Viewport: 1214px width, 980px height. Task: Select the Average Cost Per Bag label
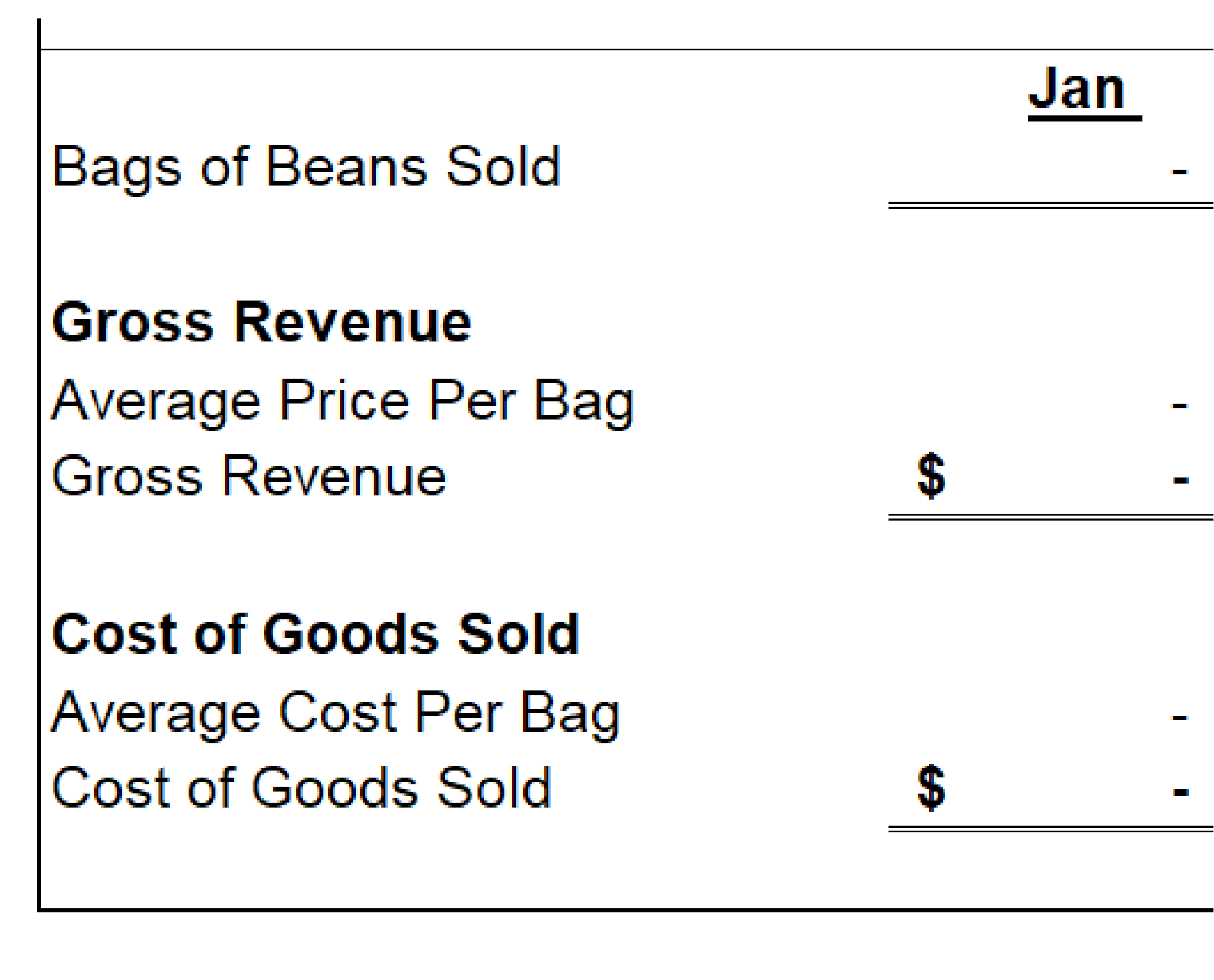click(x=336, y=713)
